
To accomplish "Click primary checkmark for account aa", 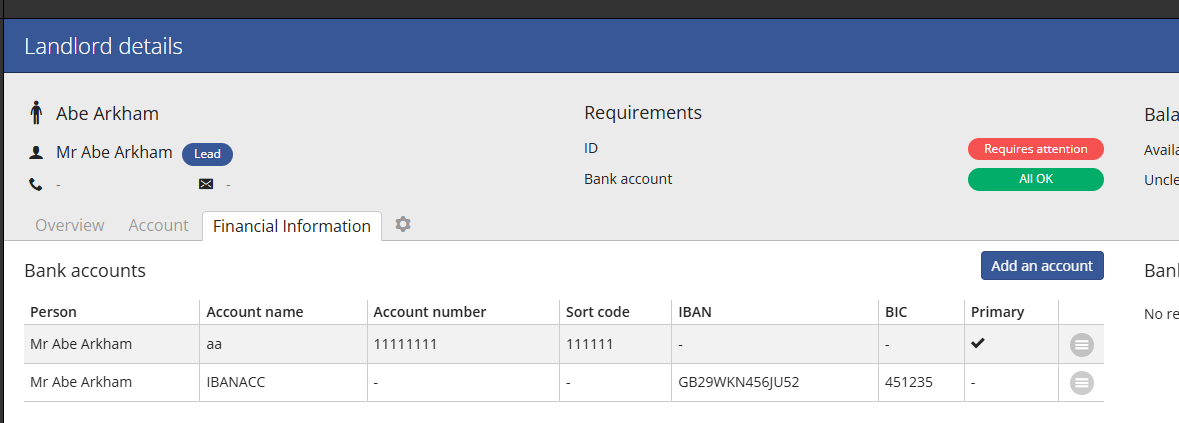I will (x=978, y=344).
